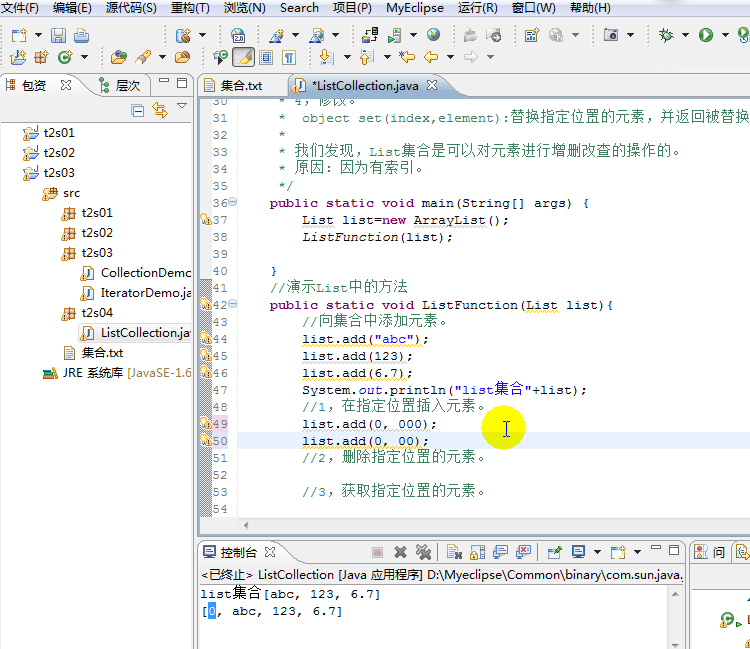Click Remove Launch X in console
The height and width of the screenshot is (649, 750).
tap(400, 552)
